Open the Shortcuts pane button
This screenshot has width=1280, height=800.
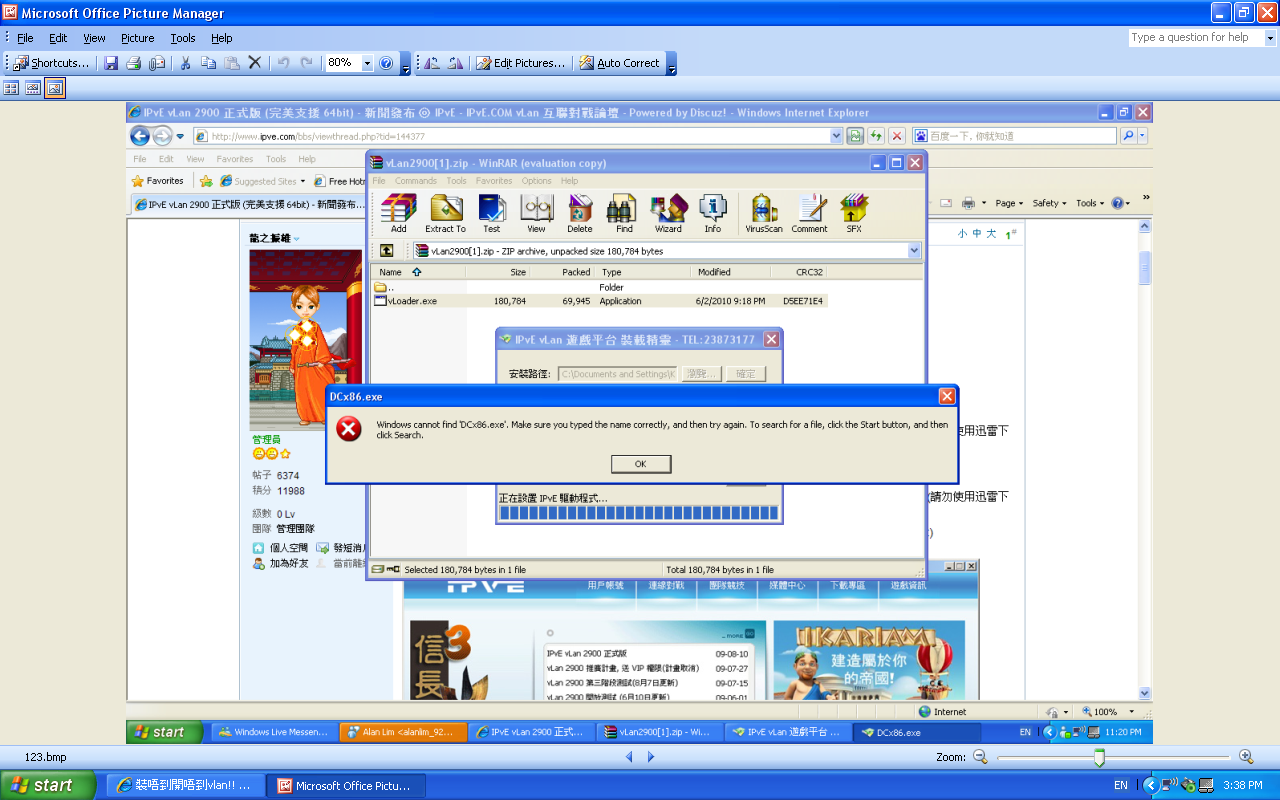coord(52,63)
